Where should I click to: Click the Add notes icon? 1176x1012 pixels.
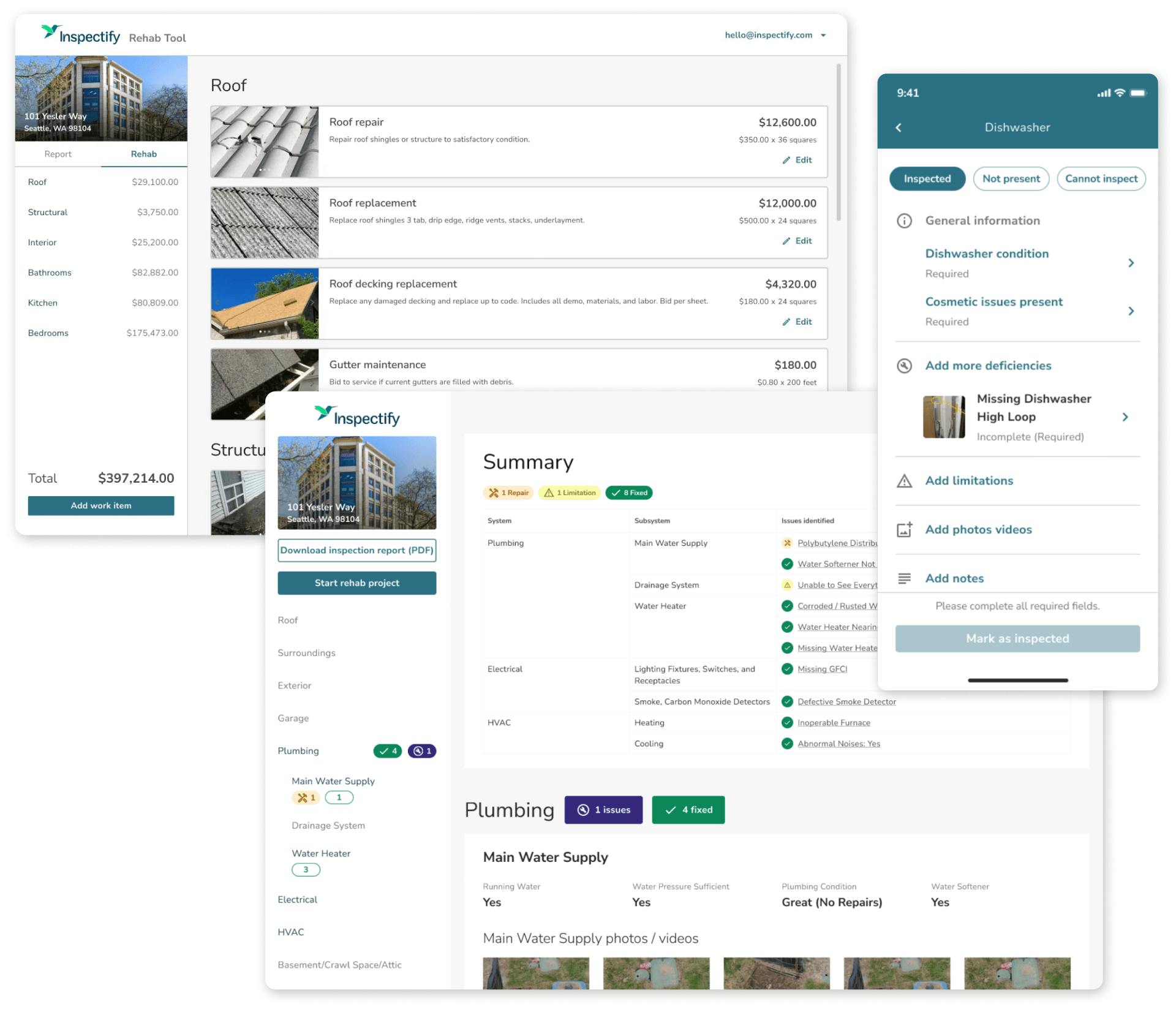(905, 578)
